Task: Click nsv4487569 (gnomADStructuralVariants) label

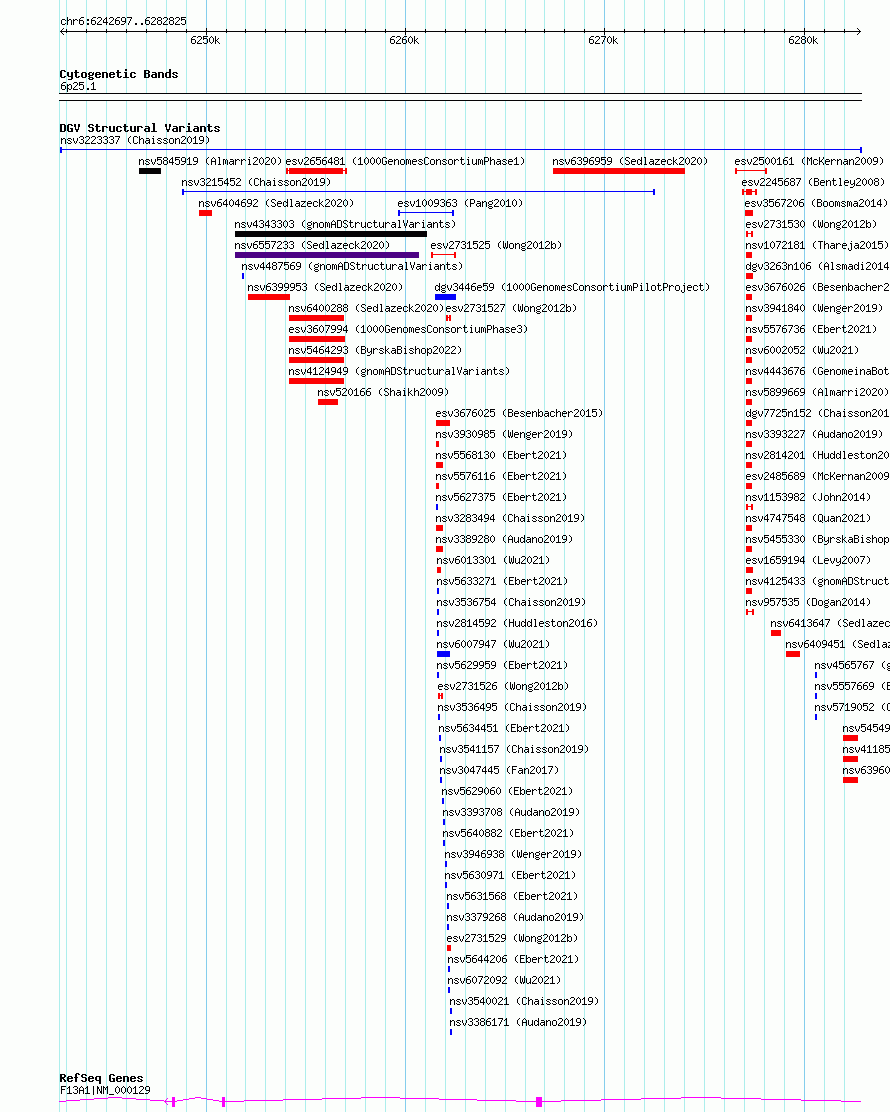Action: [x=352, y=267]
